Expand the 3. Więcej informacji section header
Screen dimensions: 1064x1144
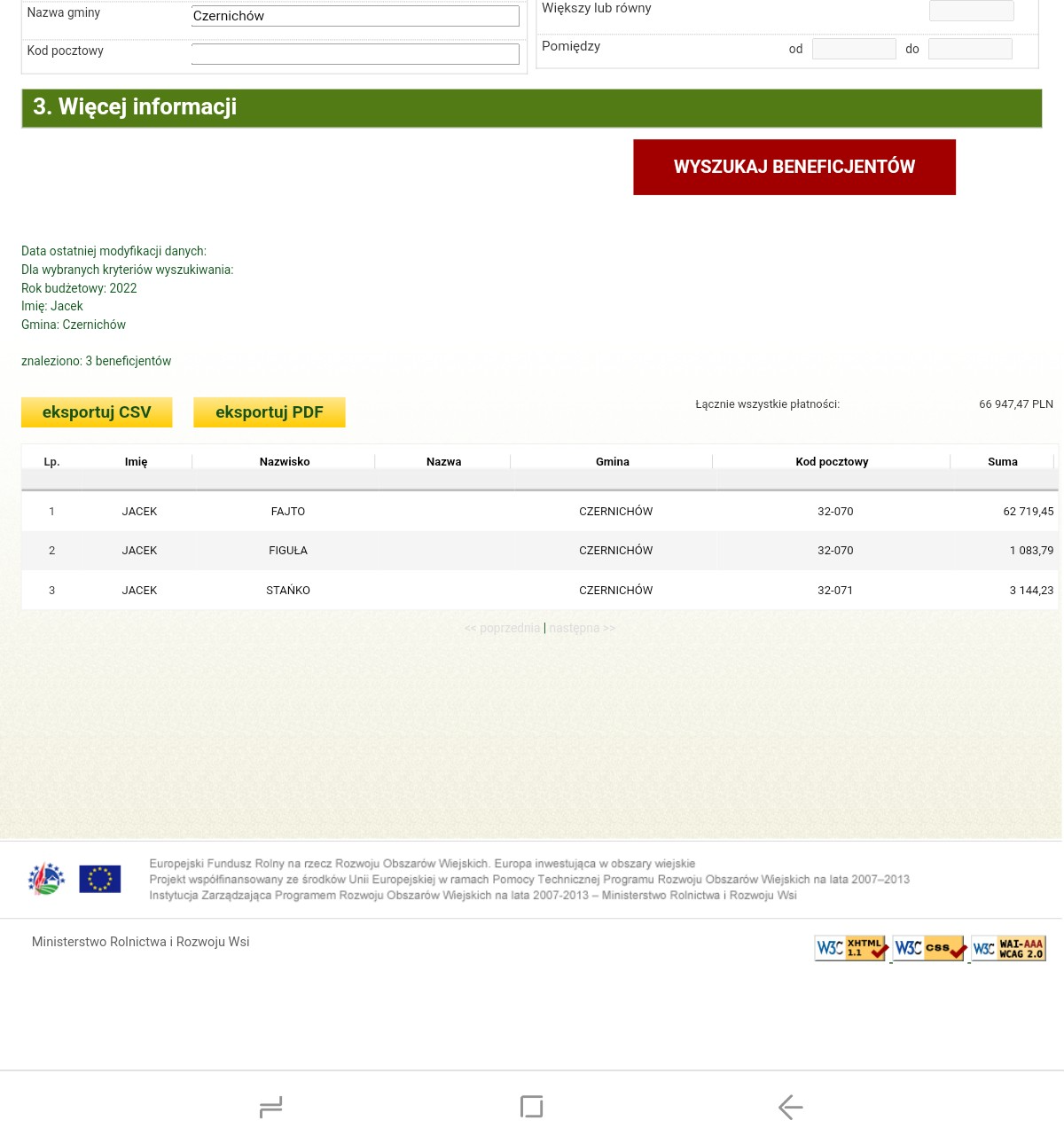tap(531, 107)
